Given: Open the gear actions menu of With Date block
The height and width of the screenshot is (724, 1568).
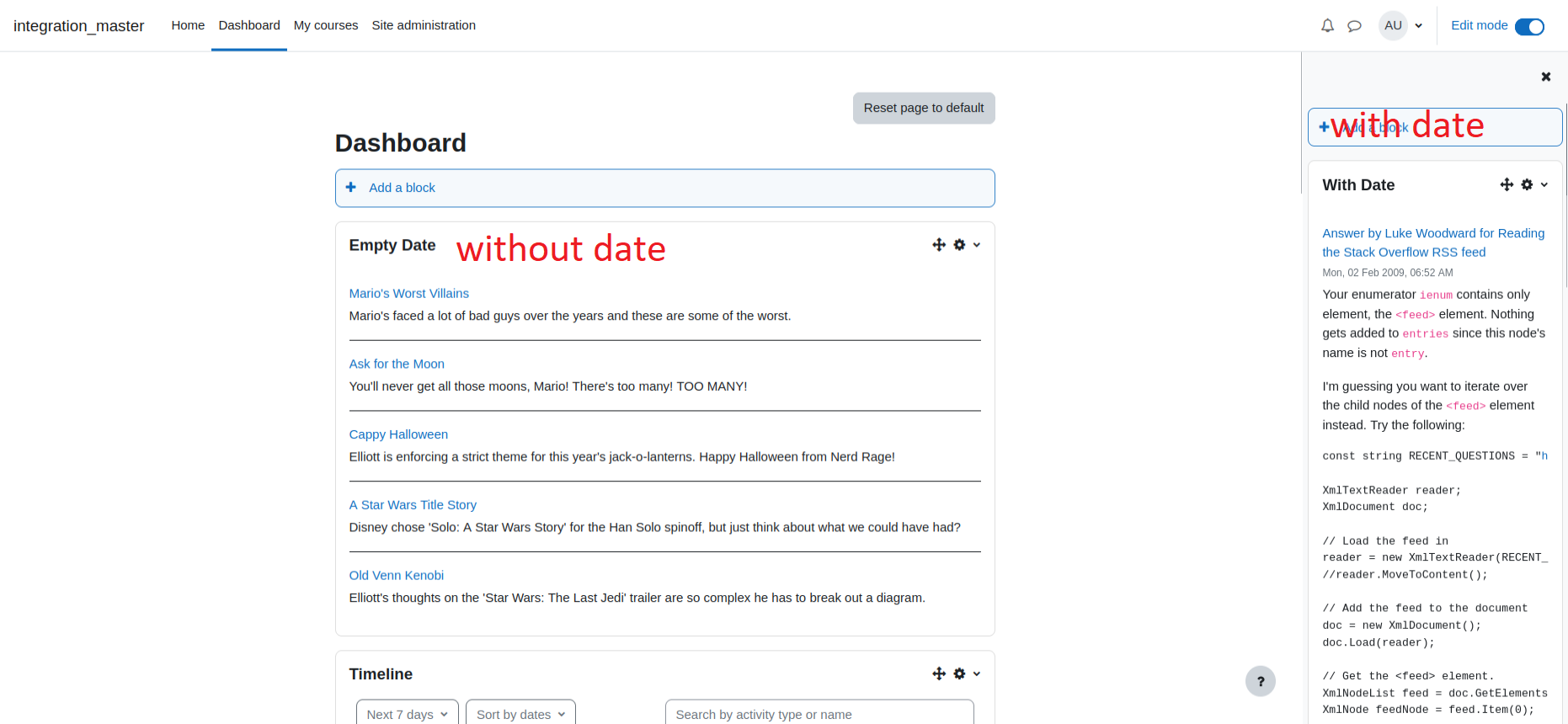Looking at the screenshot, I should click(1527, 184).
